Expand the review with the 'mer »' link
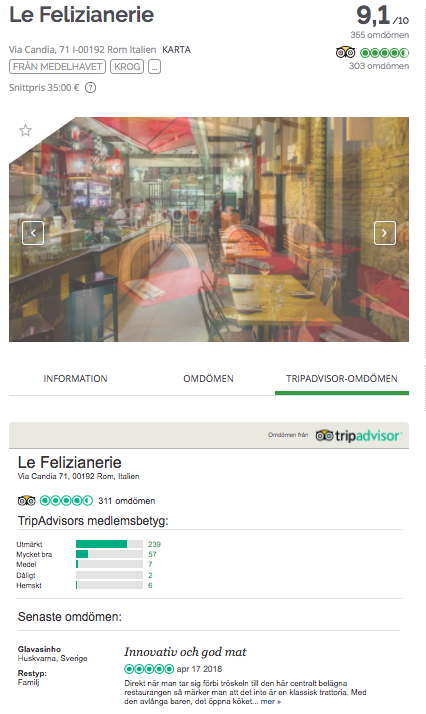This screenshot has height=714, width=426. [x=271, y=702]
